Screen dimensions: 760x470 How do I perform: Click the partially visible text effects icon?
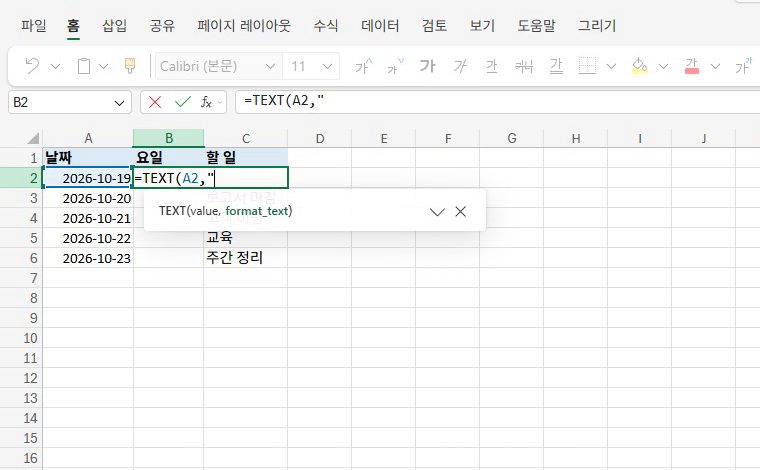click(744, 66)
